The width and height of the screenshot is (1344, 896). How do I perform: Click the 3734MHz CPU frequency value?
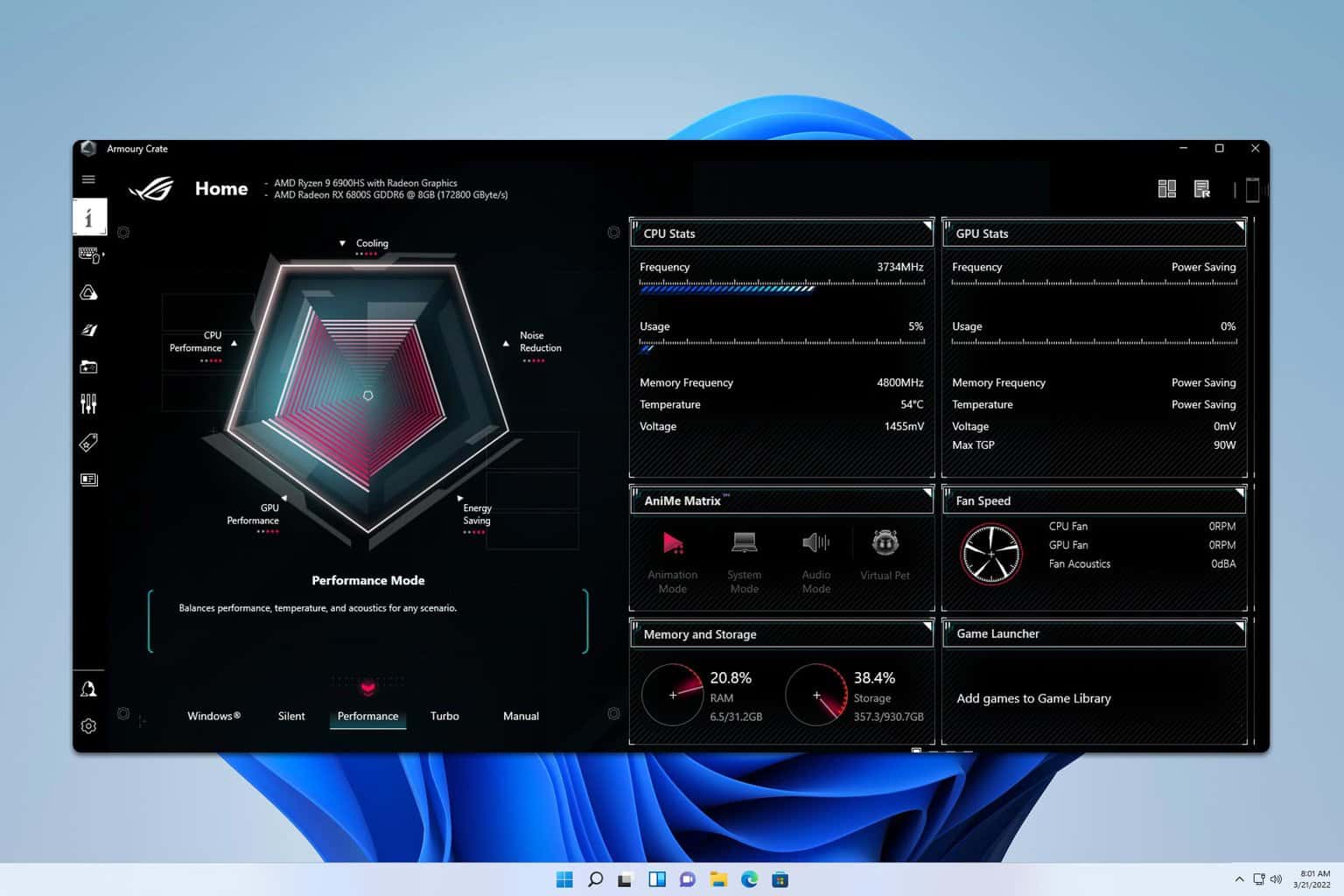tap(899, 267)
